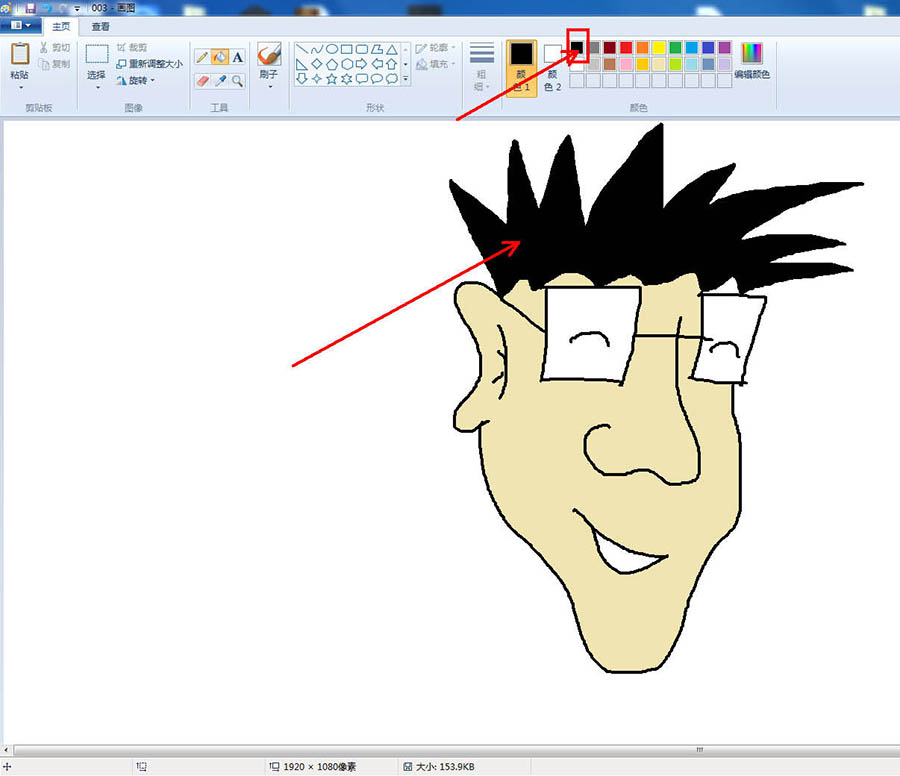Click the scrollbar left arrow
The height and width of the screenshot is (776, 900).
click(x=6, y=750)
